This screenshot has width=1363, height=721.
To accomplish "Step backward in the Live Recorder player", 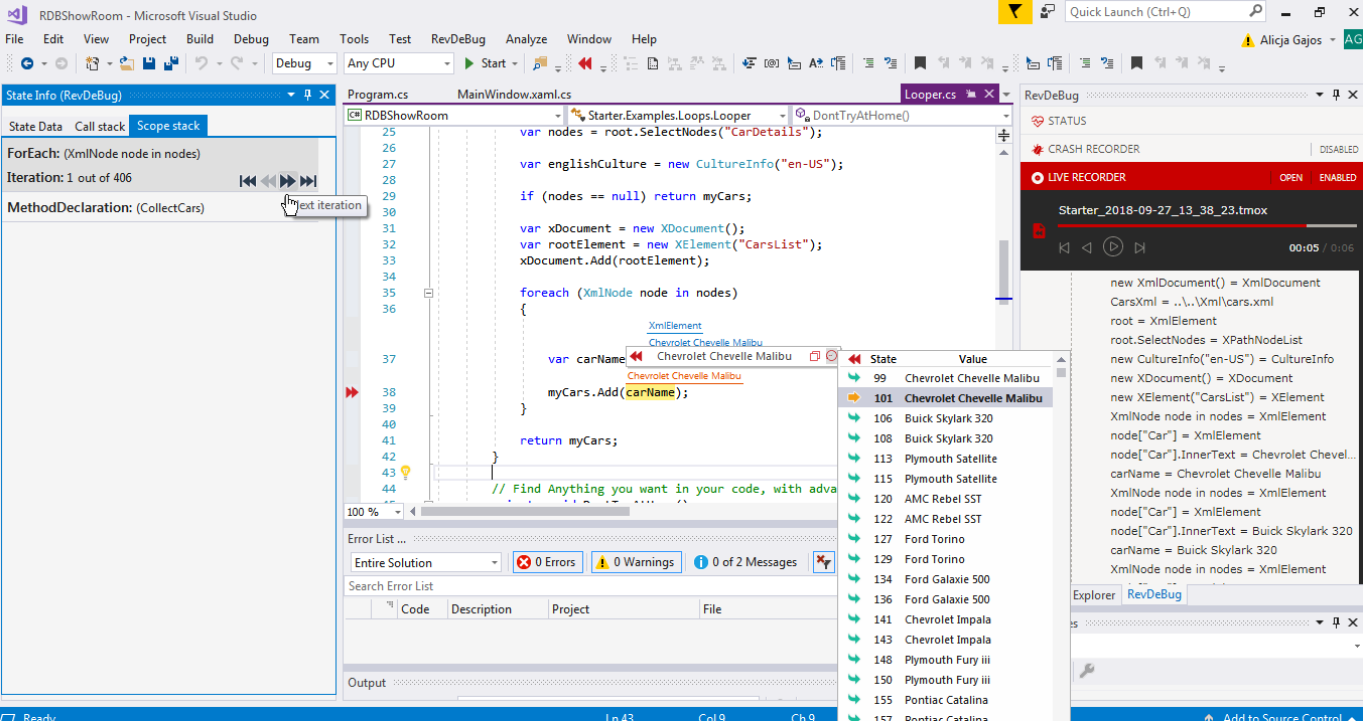I will pos(1087,247).
